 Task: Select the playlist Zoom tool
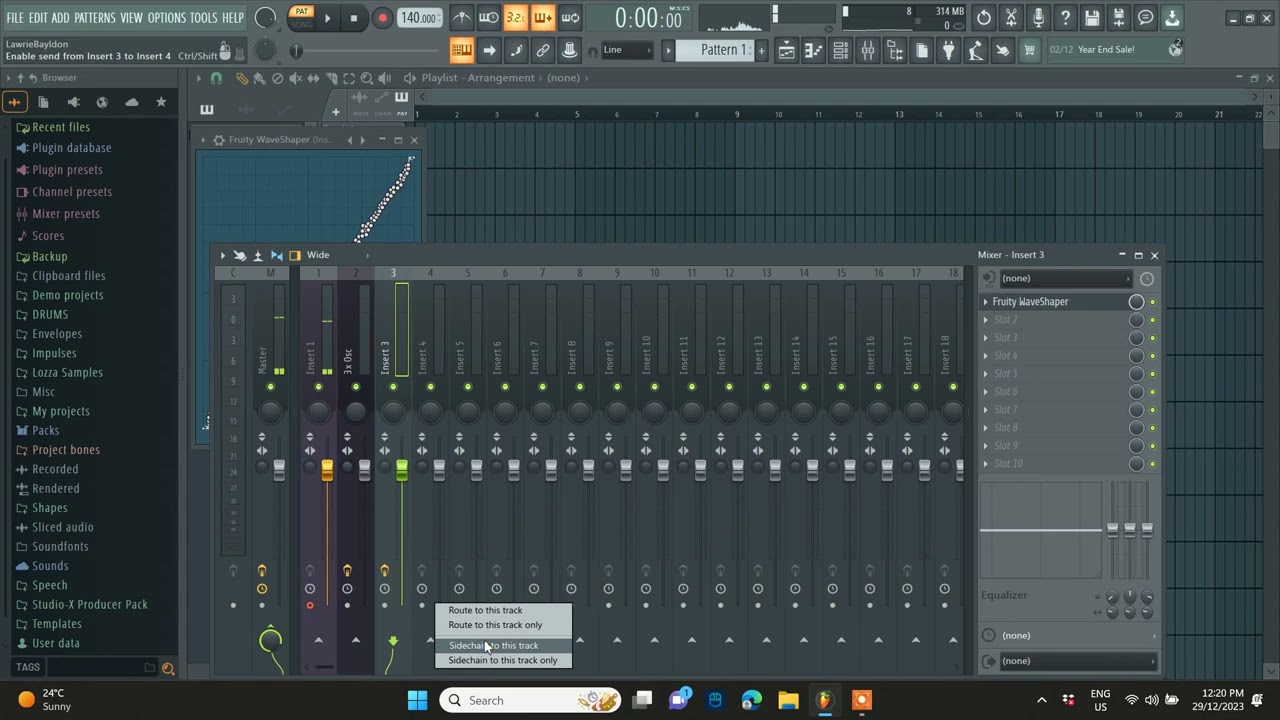[367, 78]
